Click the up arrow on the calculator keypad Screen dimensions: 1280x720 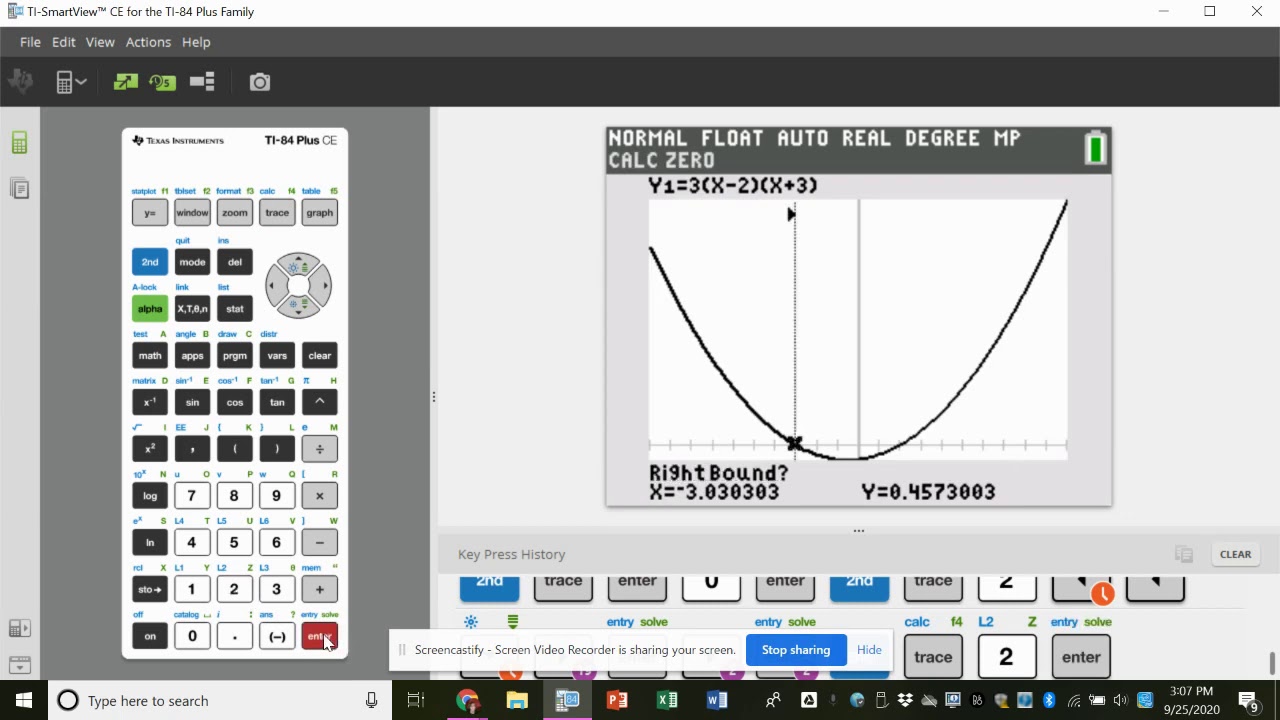click(x=298, y=264)
